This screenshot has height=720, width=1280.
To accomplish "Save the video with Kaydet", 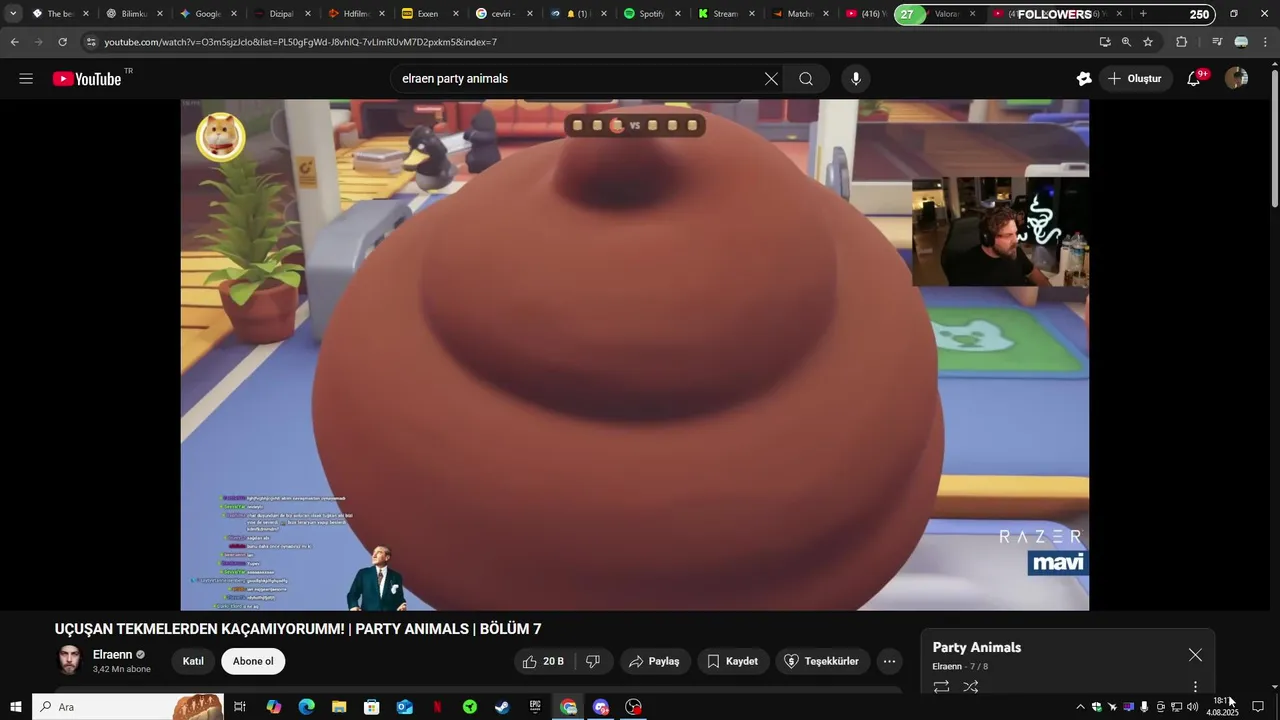I will pyautogui.click(x=733, y=661).
